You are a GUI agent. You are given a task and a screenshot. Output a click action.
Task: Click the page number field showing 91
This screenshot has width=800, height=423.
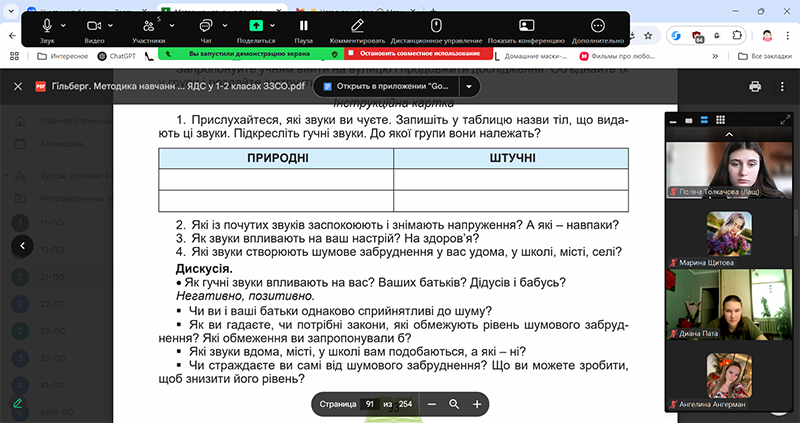pos(369,404)
